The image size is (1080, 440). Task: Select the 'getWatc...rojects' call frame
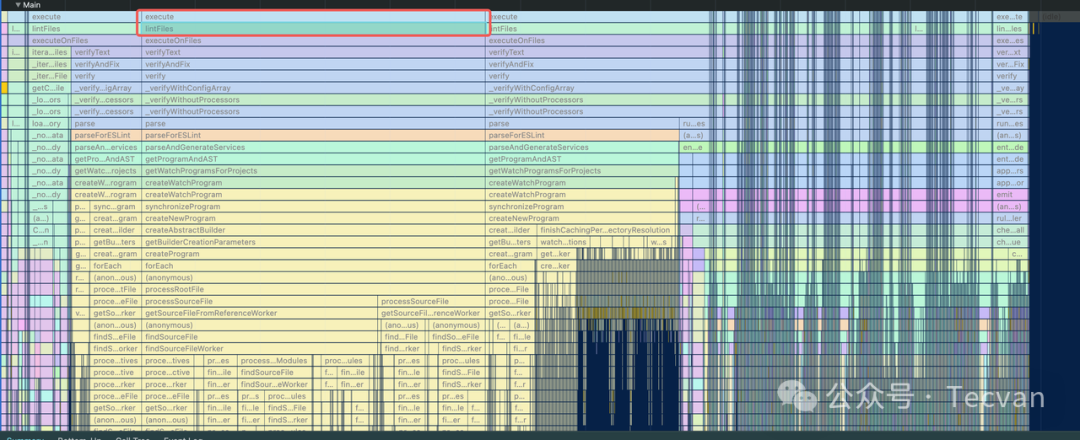point(107,171)
